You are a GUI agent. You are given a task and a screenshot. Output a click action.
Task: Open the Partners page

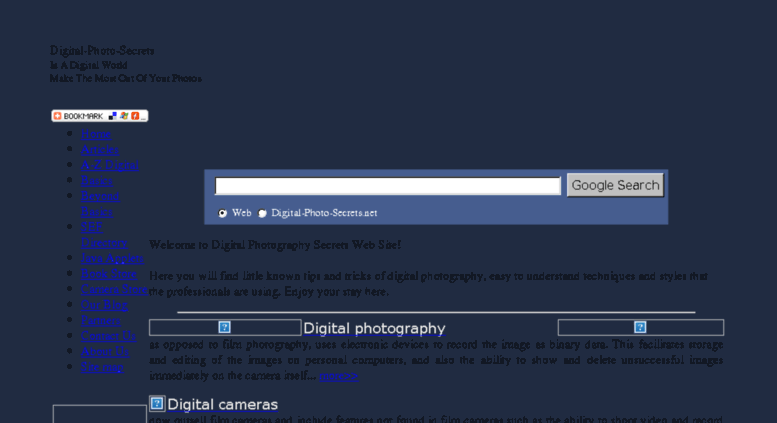point(100,320)
